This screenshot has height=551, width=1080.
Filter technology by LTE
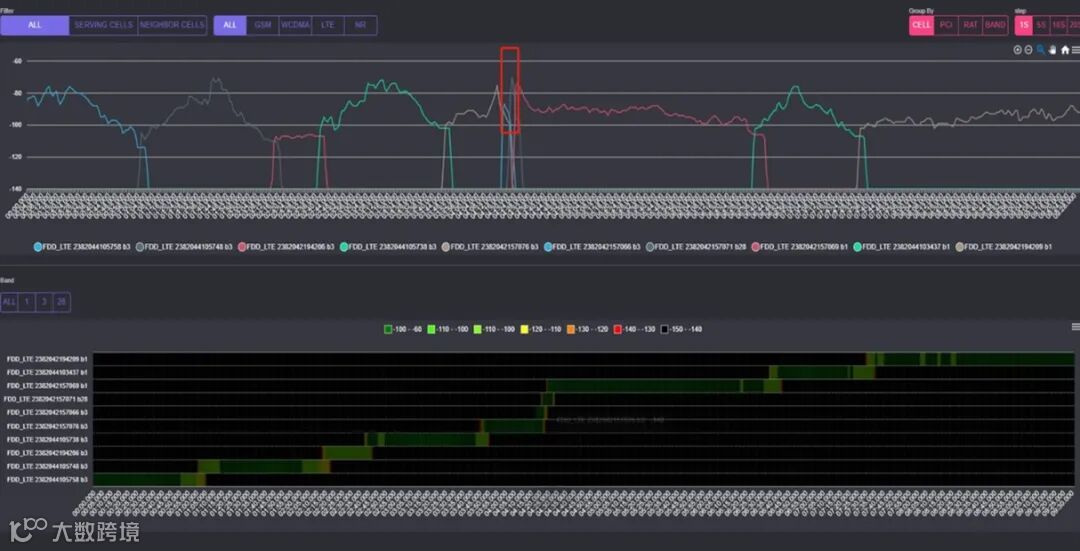click(328, 25)
